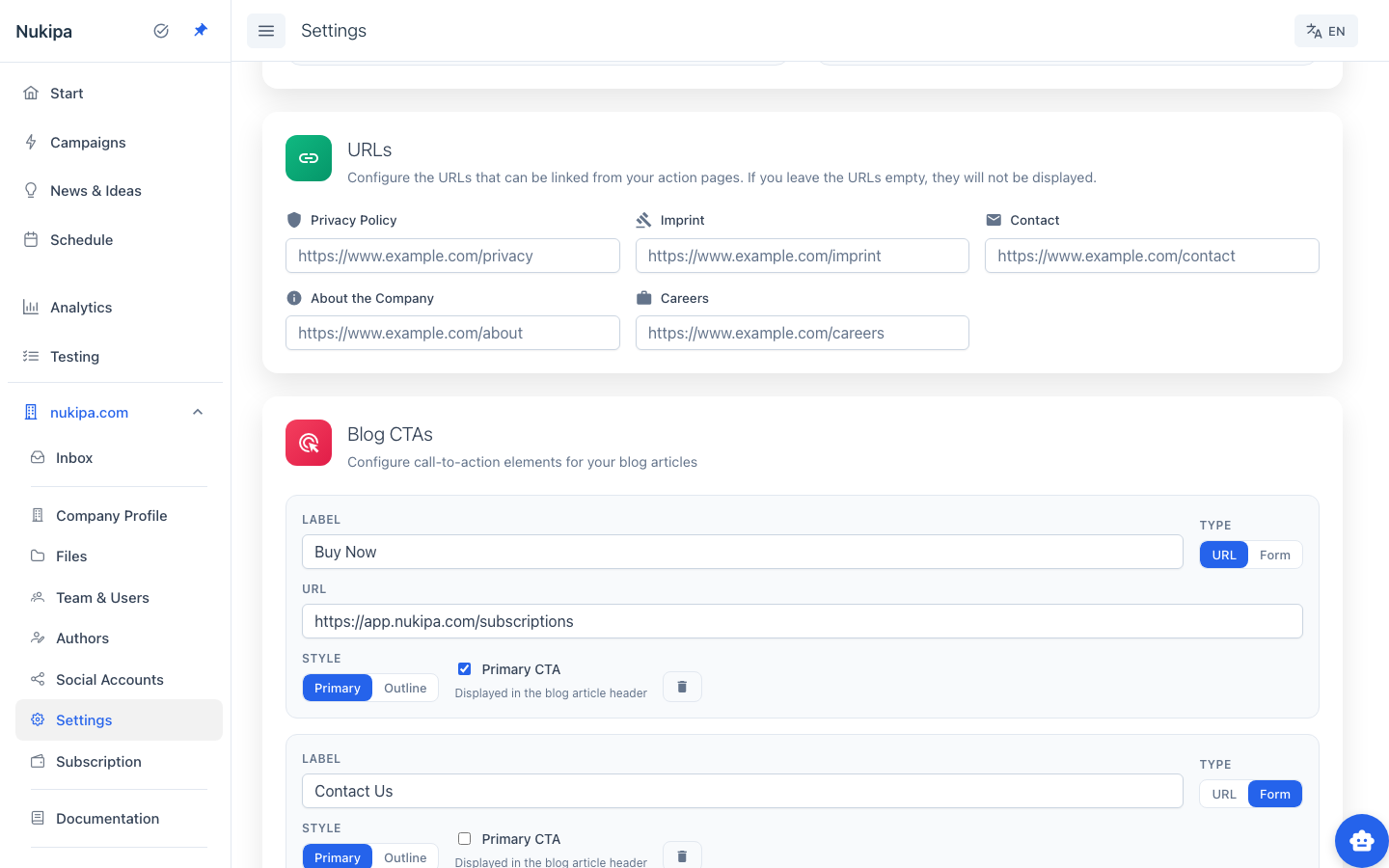
Task: Delete the Buy Now CTA using trash icon
Action: [x=682, y=686]
